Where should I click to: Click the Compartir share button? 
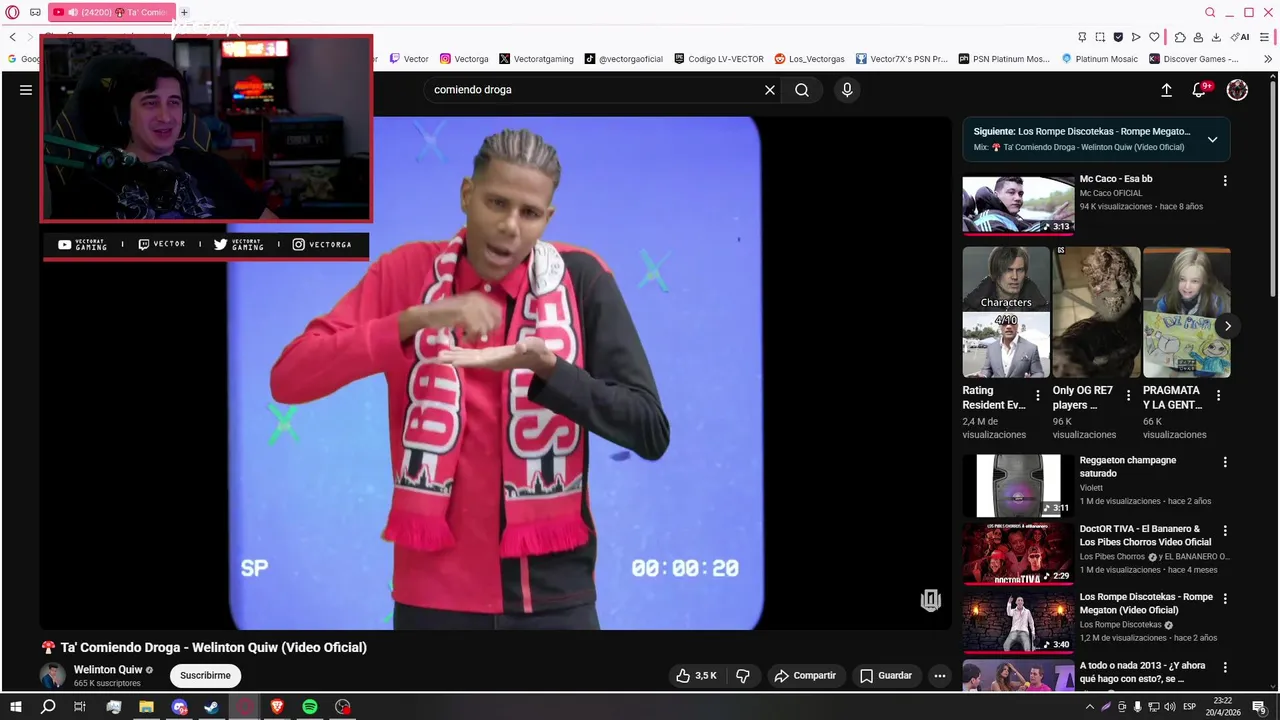pos(805,676)
